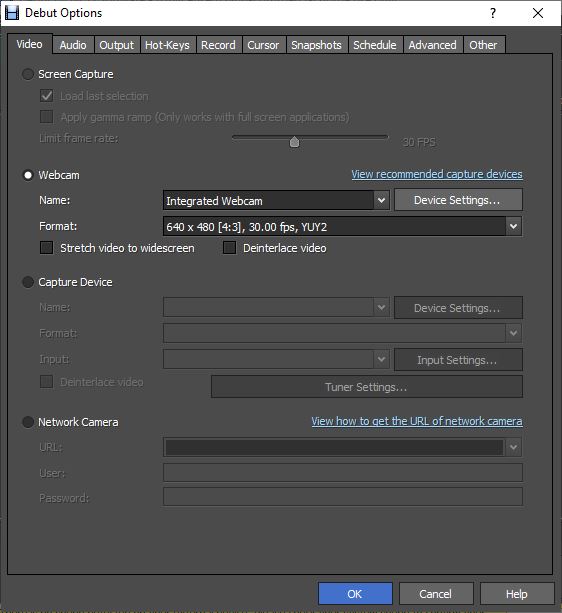Click Capture Device's Device Settings button

coord(458,308)
